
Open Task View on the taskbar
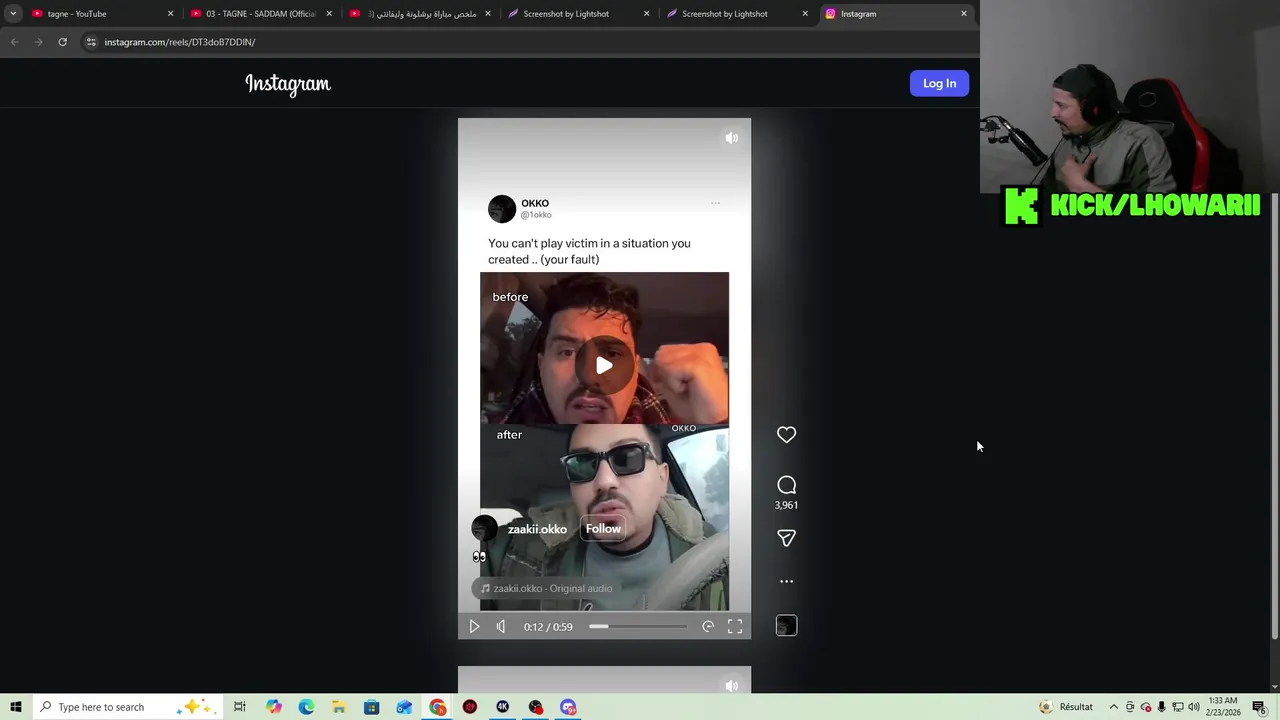(240, 707)
